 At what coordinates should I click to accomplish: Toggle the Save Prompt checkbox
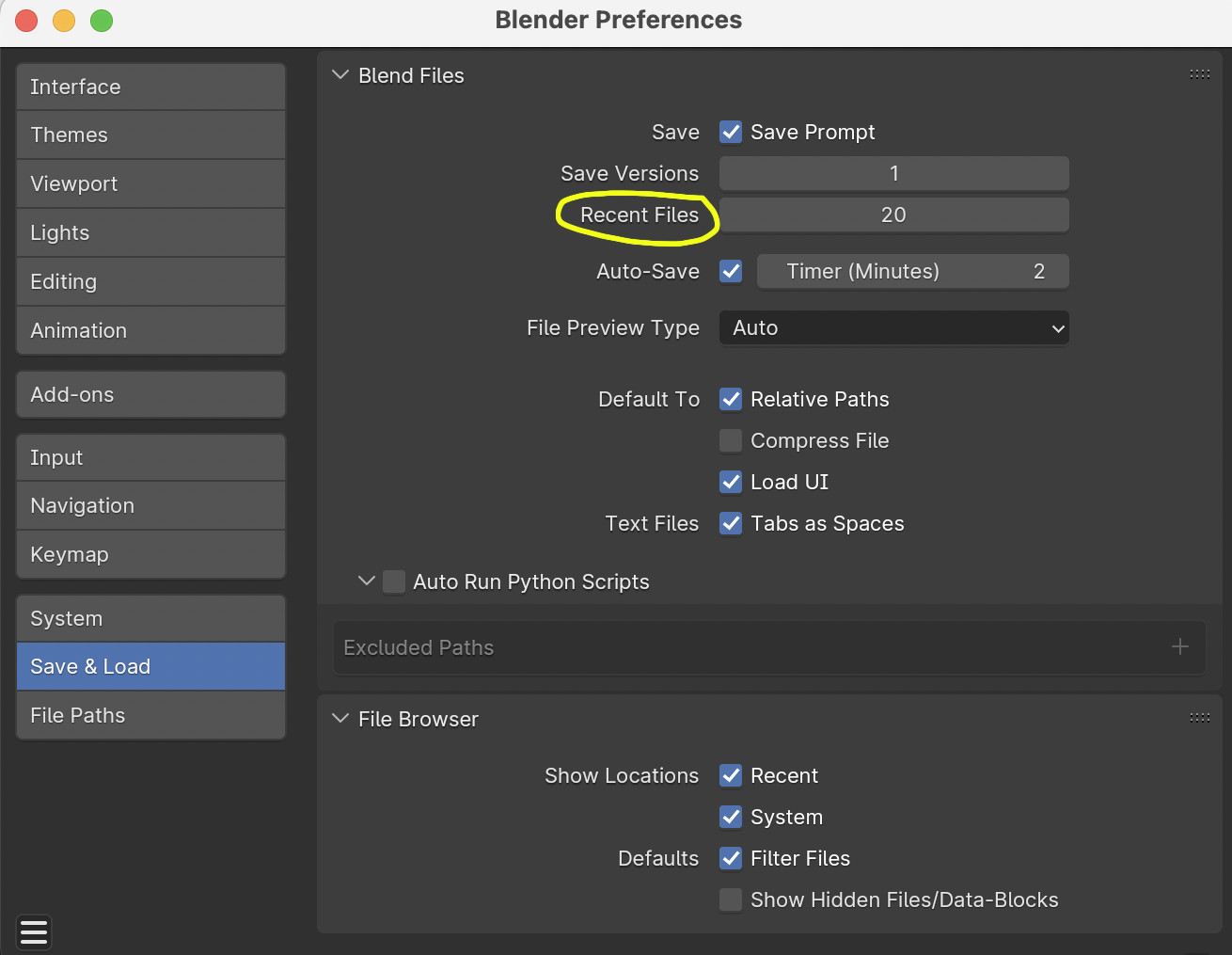(x=731, y=132)
